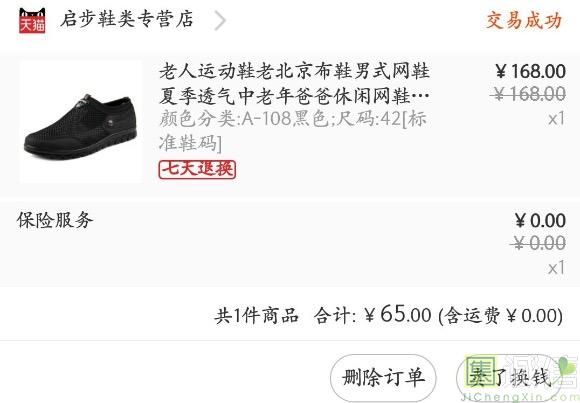The height and width of the screenshot is (403, 580).
Task: Open the 启步鞋类专营店 store page
Action: click(x=127, y=19)
